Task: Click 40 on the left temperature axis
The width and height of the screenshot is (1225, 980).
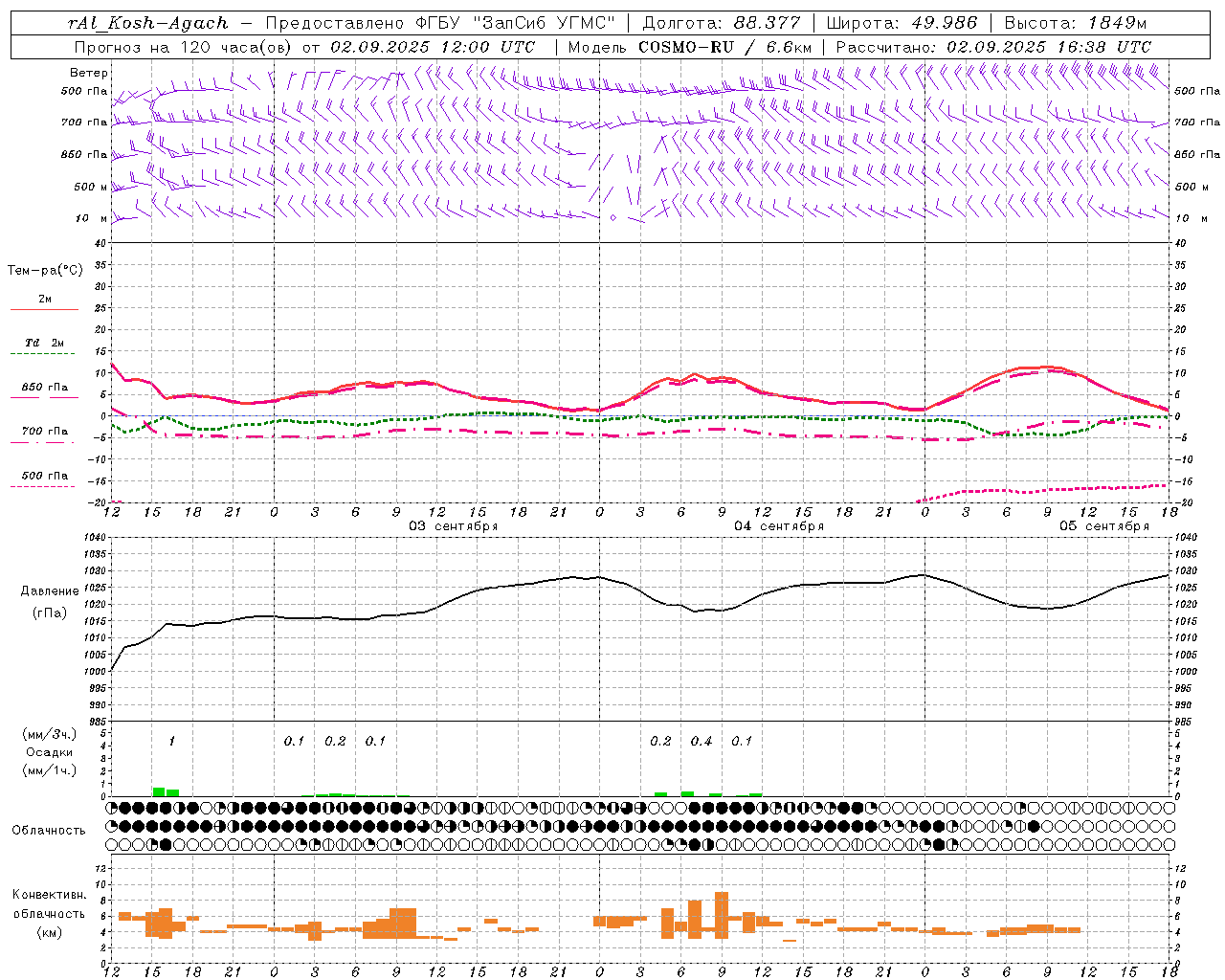Action: pyautogui.click(x=100, y=243)
